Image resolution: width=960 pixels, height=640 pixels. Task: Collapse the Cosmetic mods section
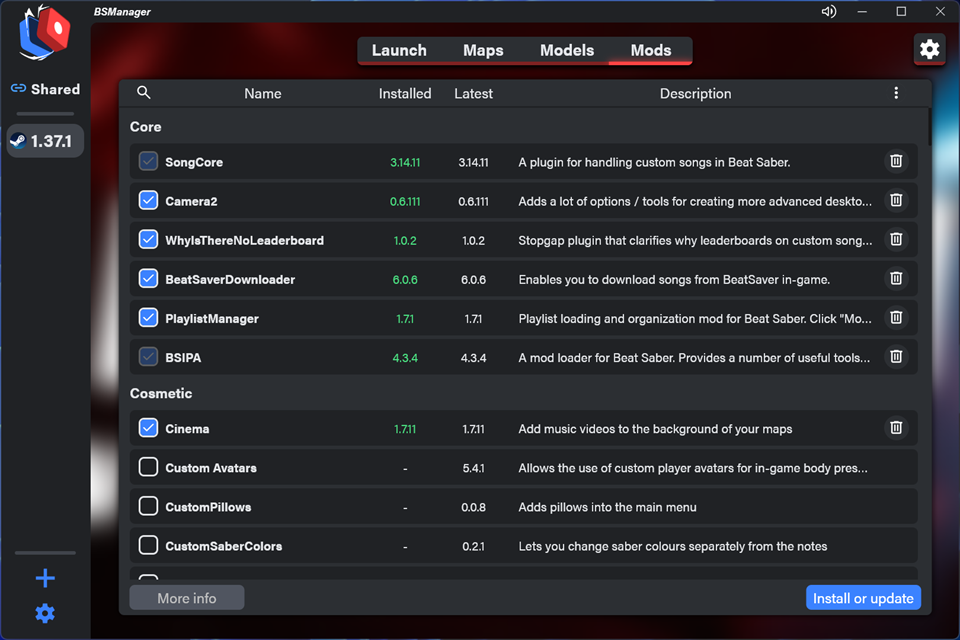pos(161,394)
